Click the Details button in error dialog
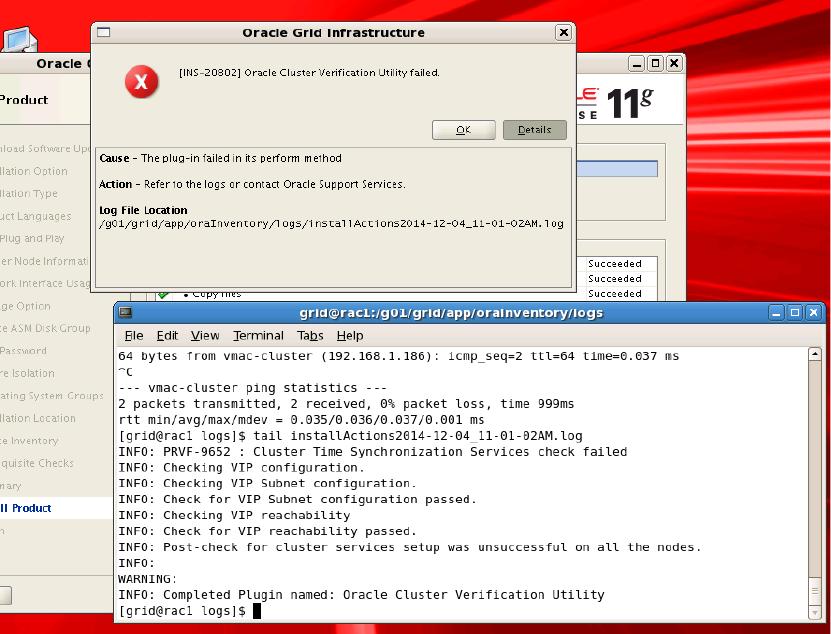Screen dimensions: 831x634 (534, 130)
